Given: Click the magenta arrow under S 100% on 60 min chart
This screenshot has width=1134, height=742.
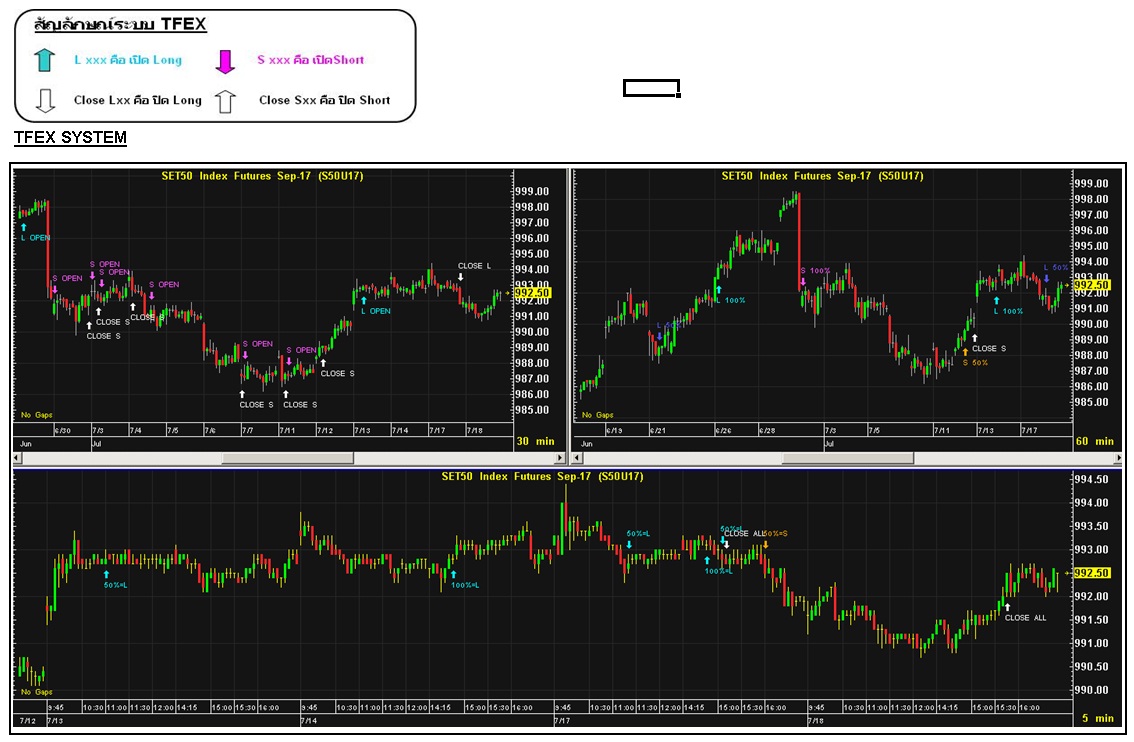Looking at the screenshot, I should pyautogui.click(x=803, y=281).
